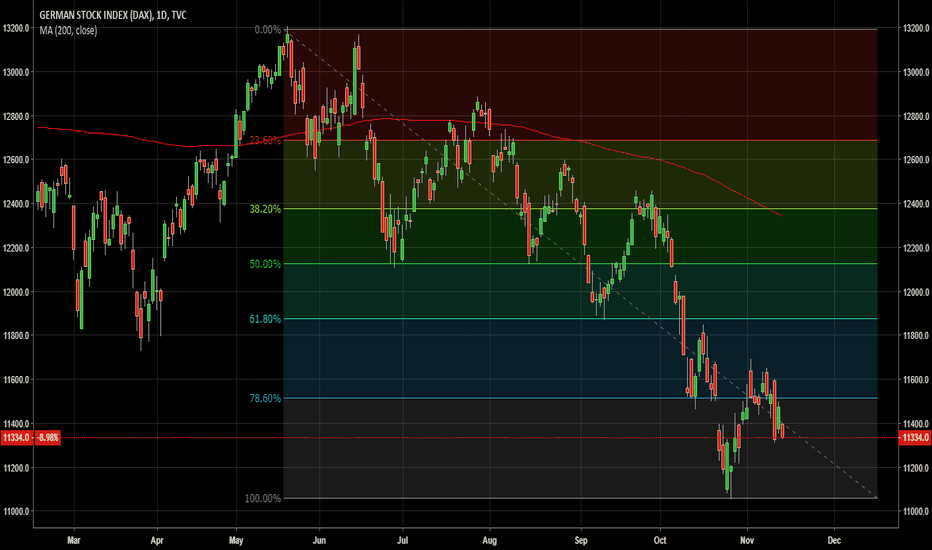Click 11200.0 on the right price axis
This screenshot has height=550, width=932.
916,468
